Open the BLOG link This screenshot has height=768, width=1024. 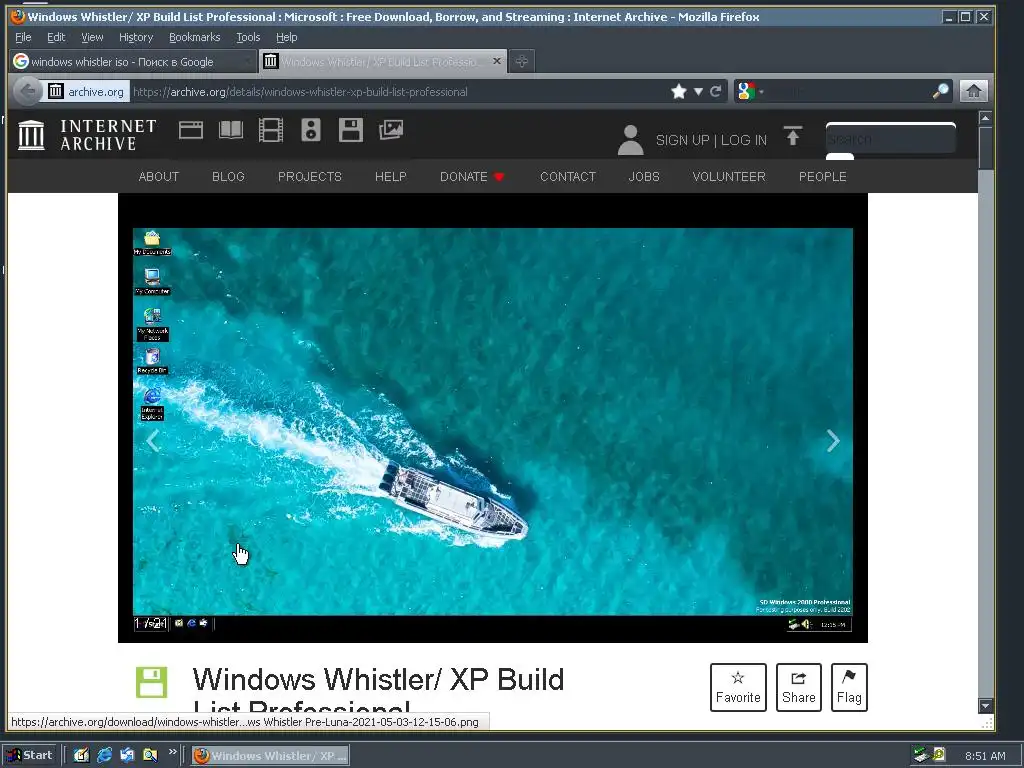[228, 176]
